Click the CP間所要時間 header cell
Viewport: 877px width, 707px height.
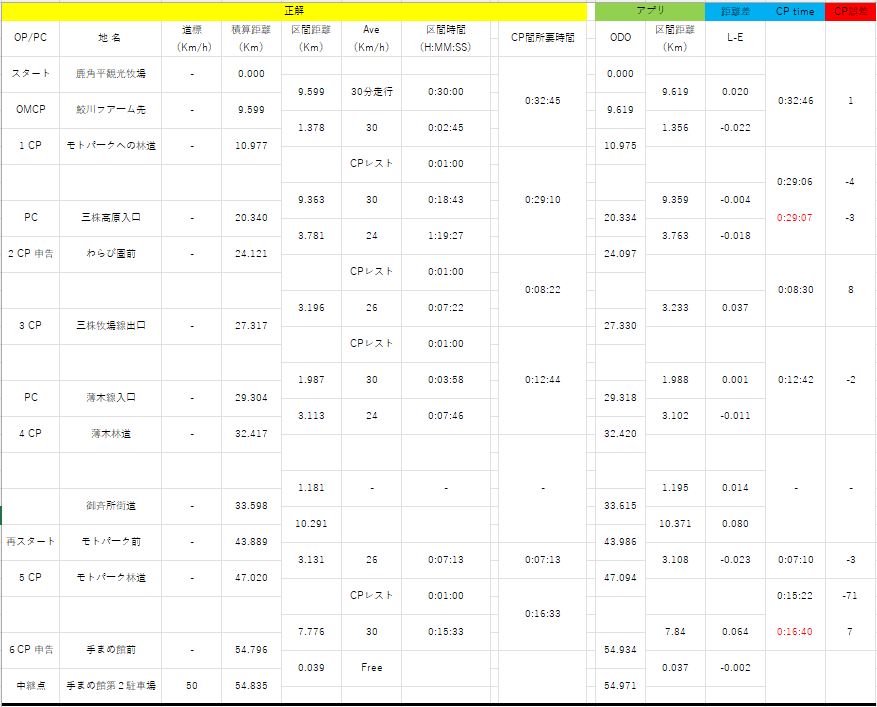pos(543,38)
